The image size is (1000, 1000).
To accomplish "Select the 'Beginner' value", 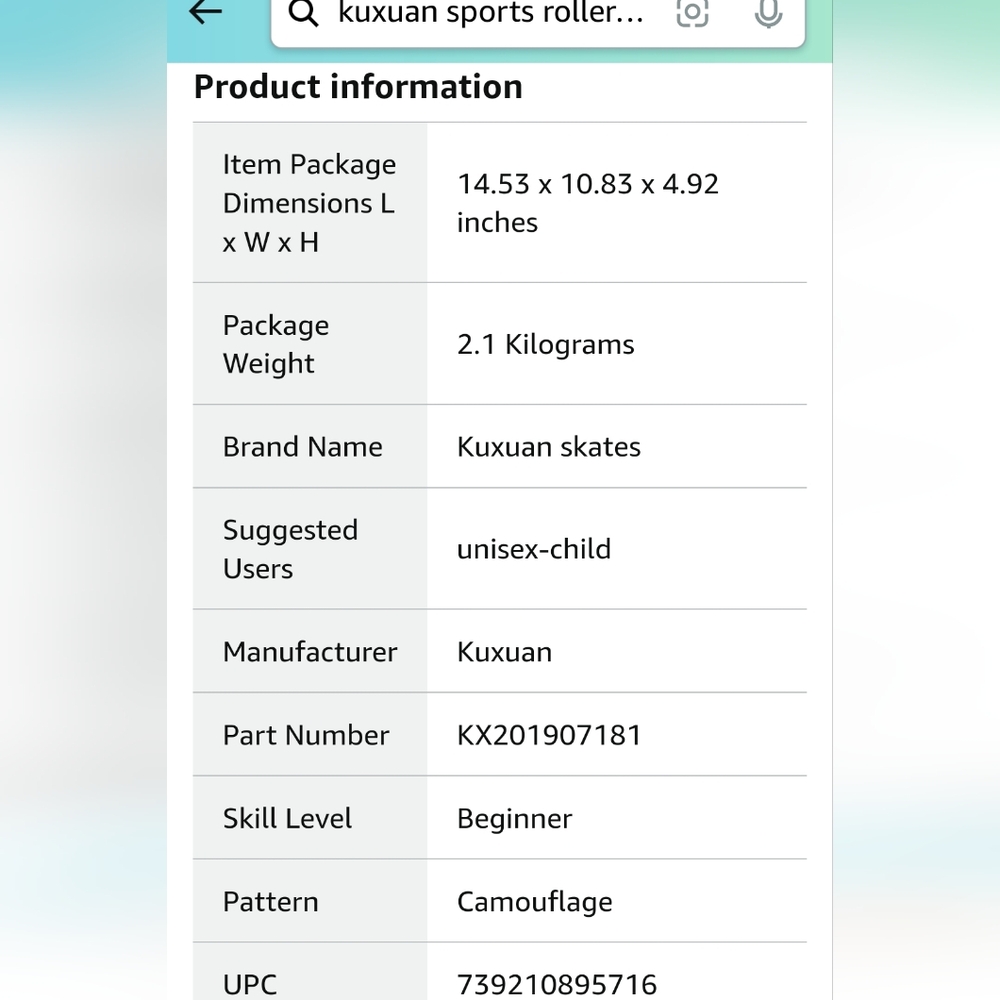I will click(514, 818).
